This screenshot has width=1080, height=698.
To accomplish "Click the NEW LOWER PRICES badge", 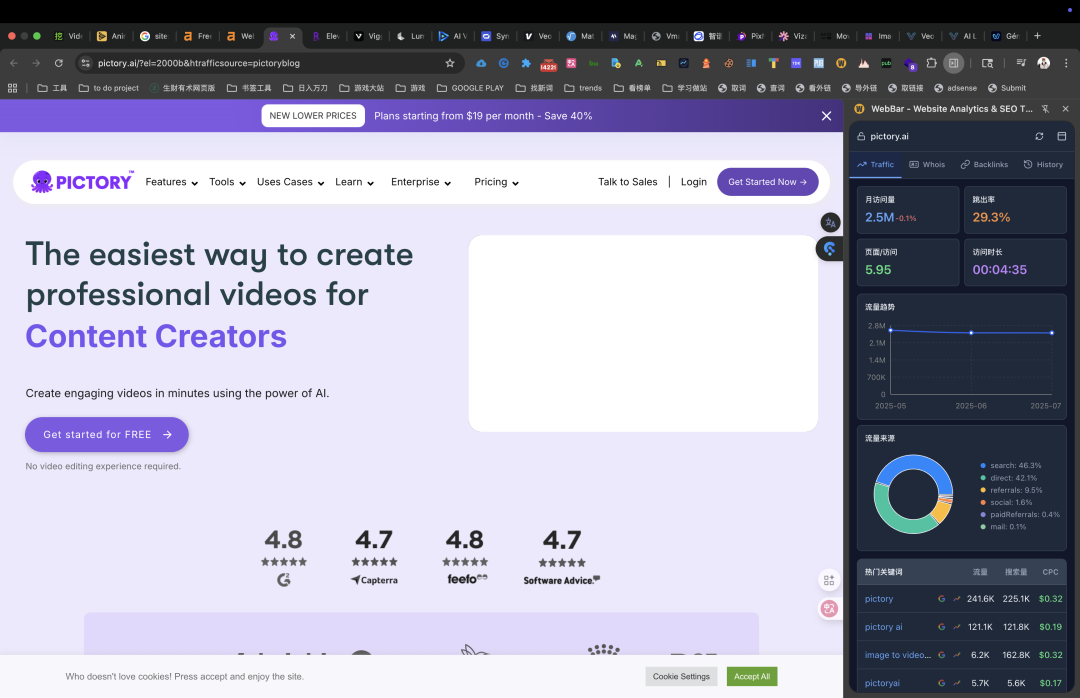I will click(x=313, y=116).
